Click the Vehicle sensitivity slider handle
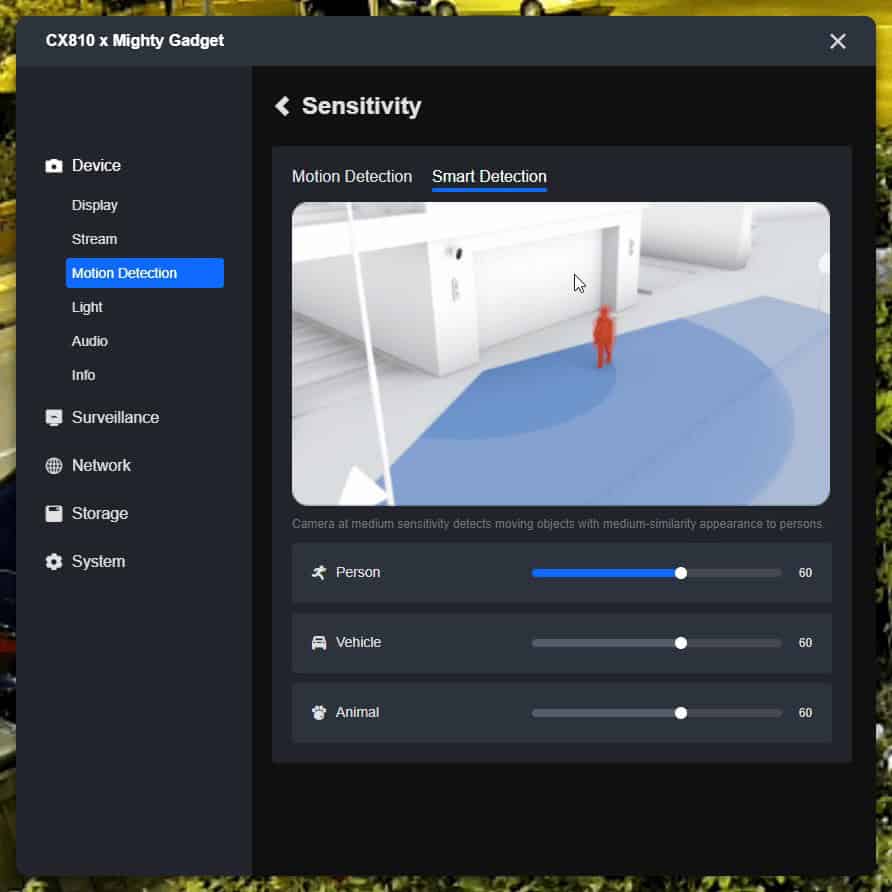 [x=681, y=643]
